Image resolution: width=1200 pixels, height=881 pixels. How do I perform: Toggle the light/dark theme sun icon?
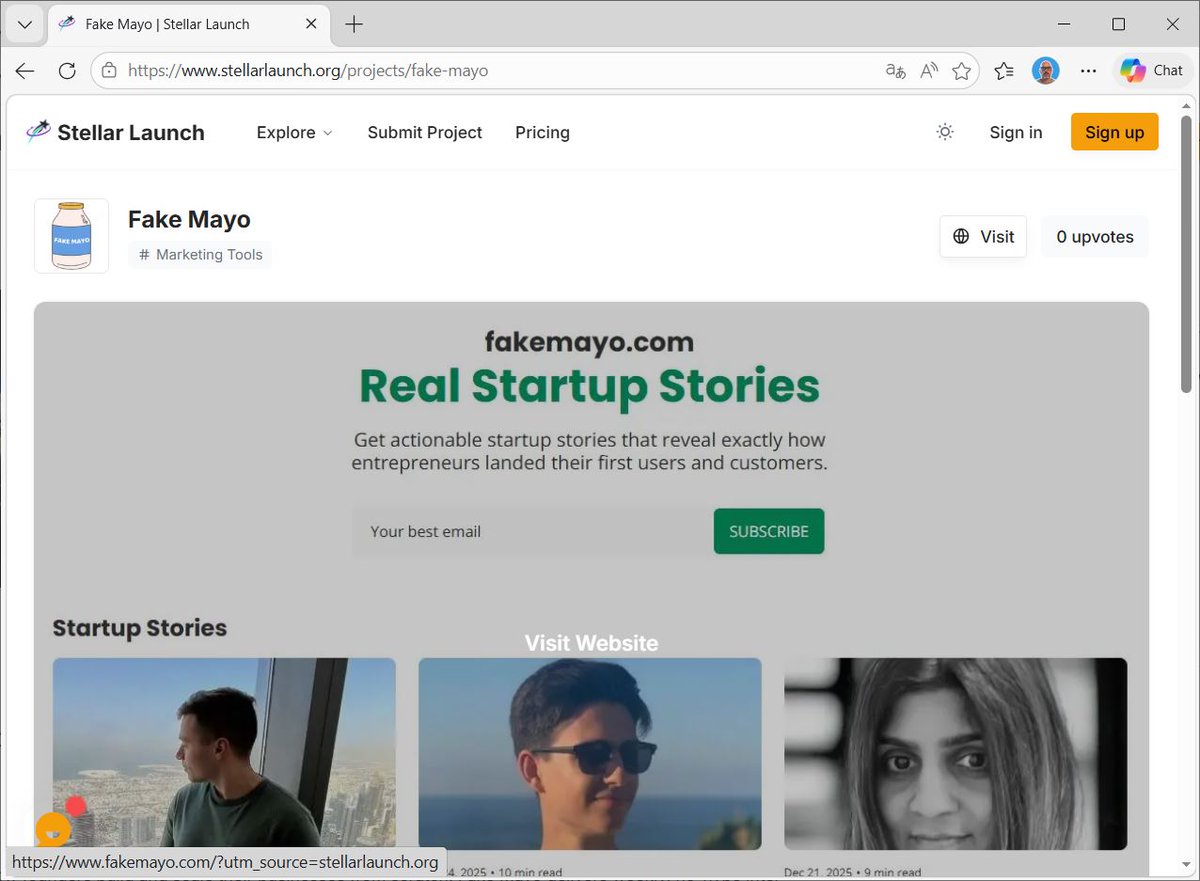[945, 132]
